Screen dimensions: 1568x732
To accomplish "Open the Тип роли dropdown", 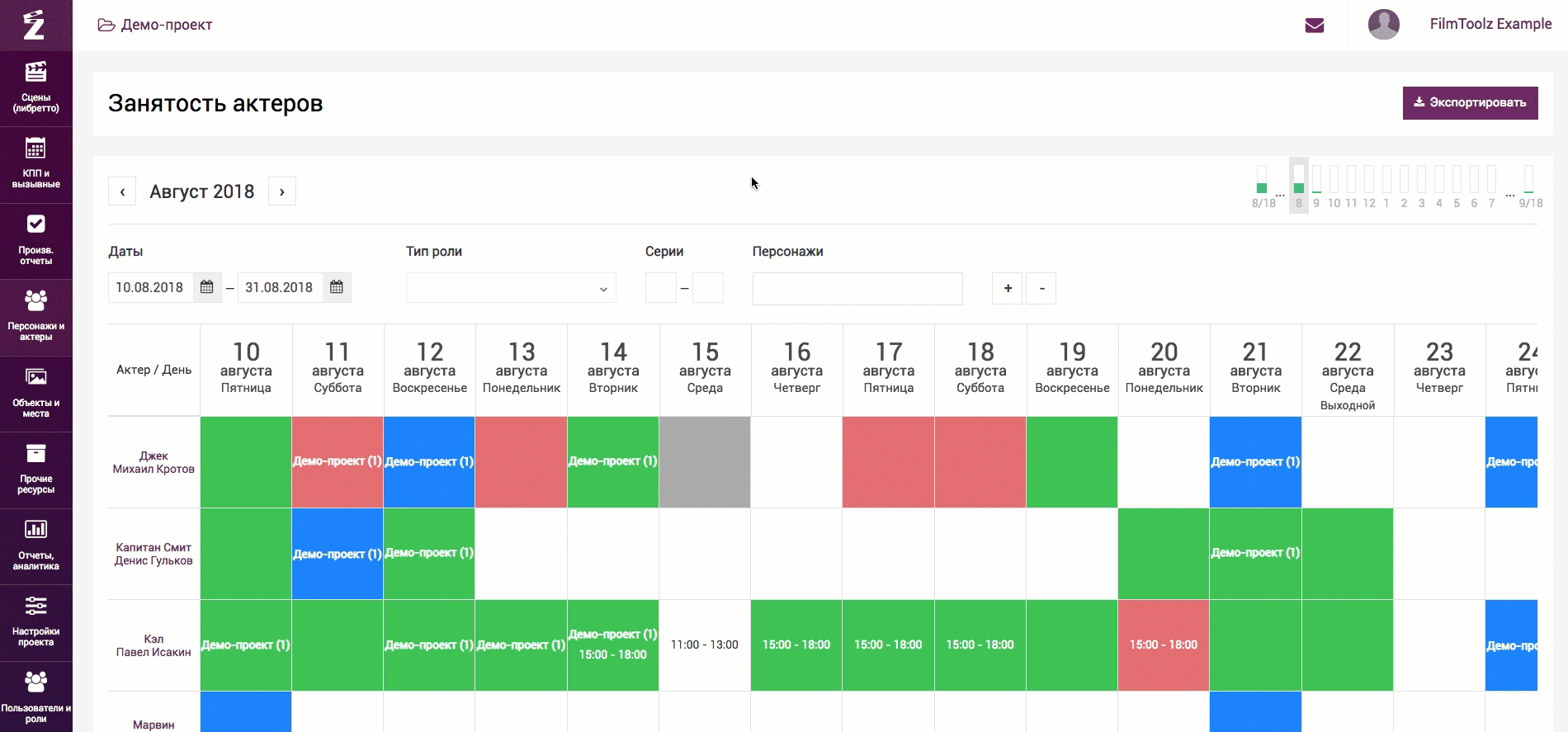I will tap(511, 288).
